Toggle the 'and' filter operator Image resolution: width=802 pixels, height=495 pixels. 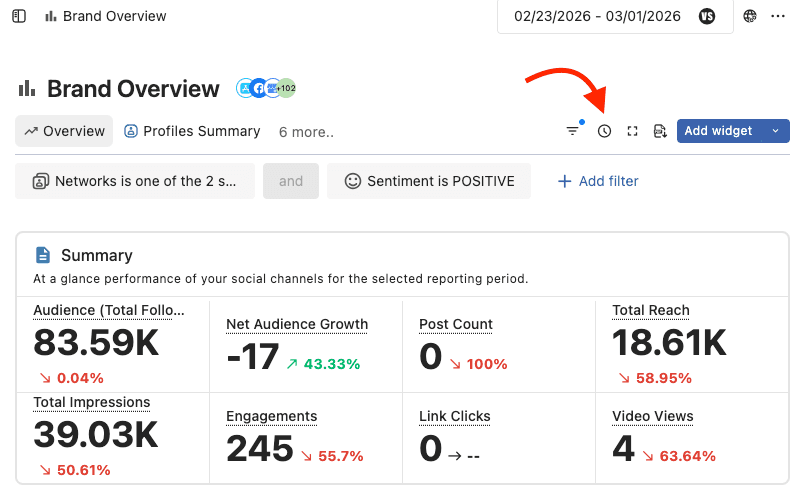[291, 181]
